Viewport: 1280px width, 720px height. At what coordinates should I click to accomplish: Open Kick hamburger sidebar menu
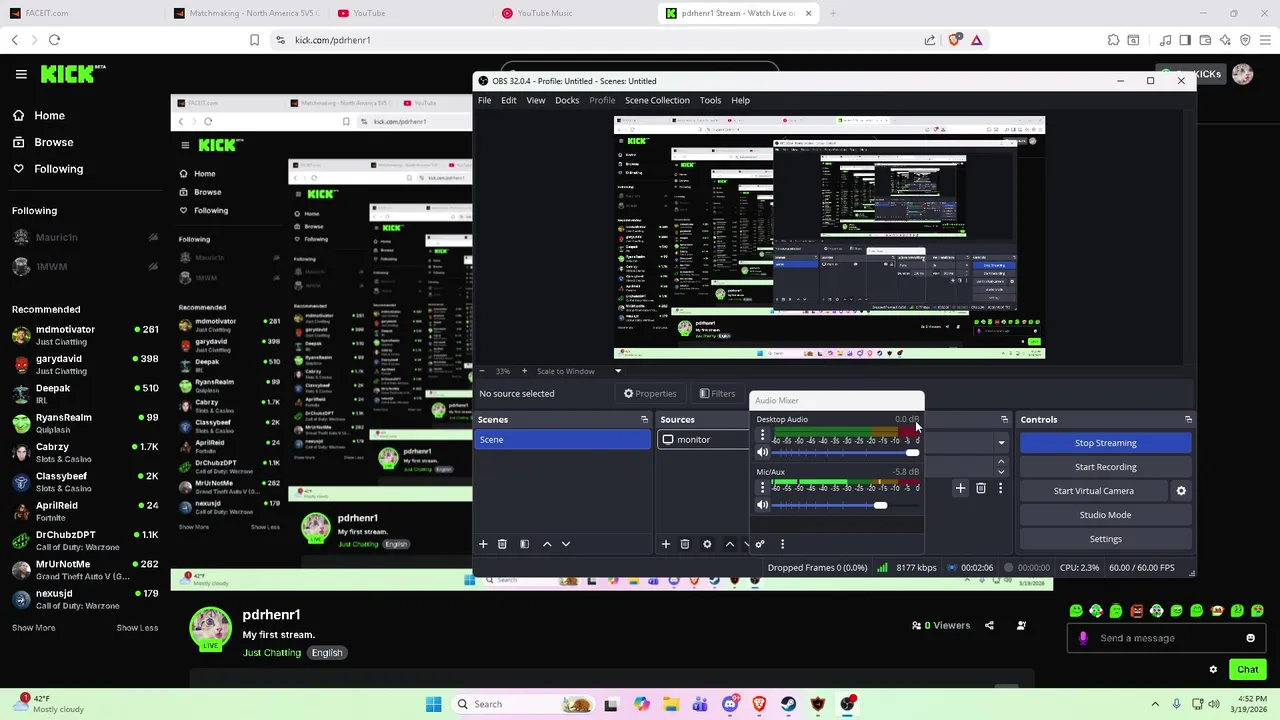pos(21,74)
